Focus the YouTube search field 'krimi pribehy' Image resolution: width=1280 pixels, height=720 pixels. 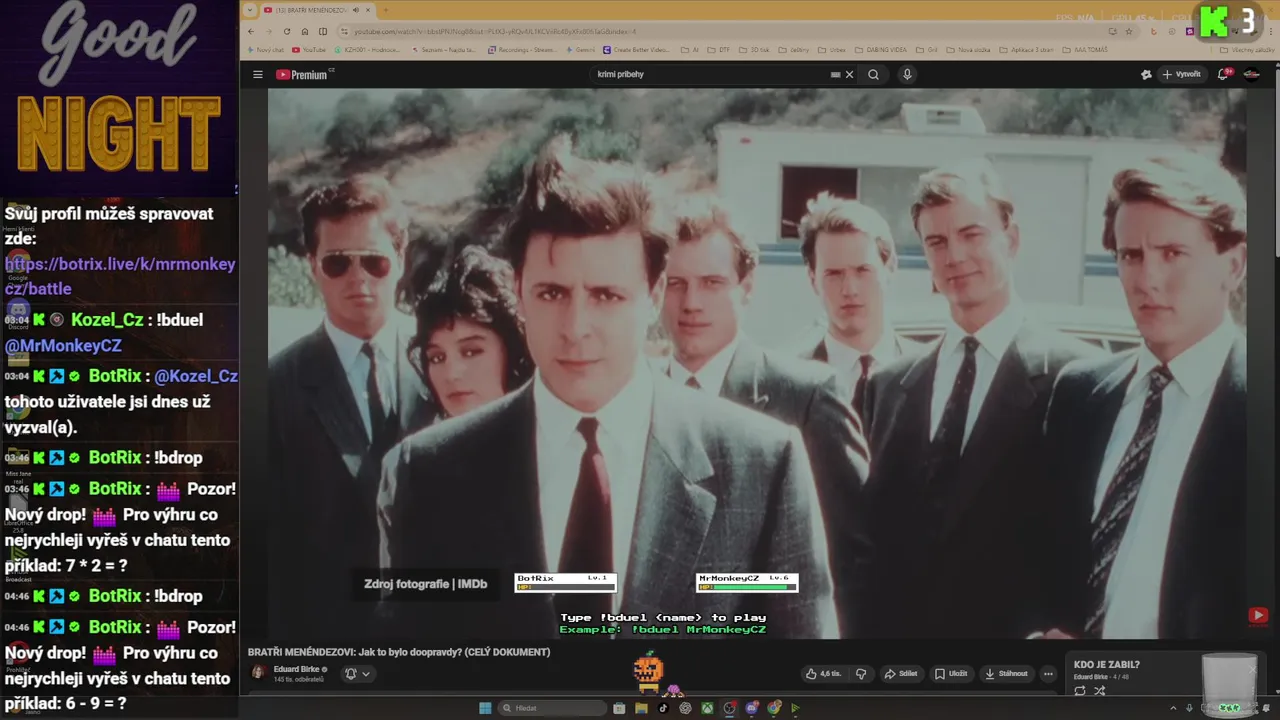pyautogui.click(x=710, y=74)
